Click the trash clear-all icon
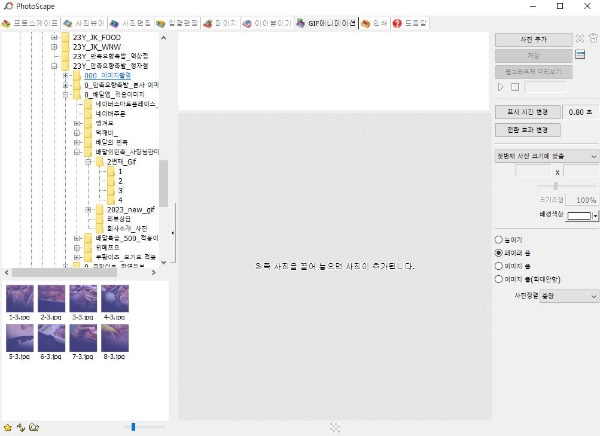 click(x=593, y=38)
